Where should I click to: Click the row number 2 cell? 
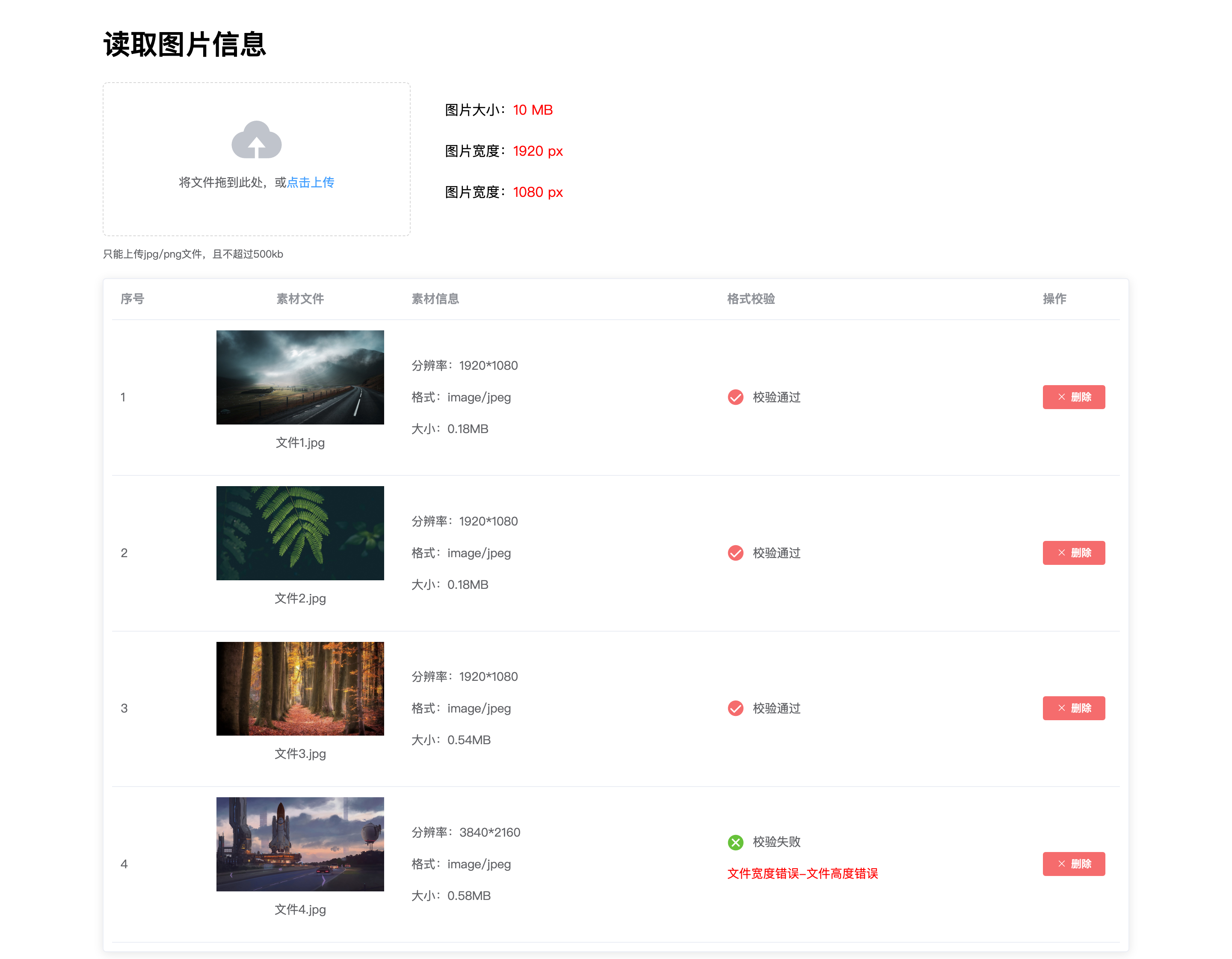tap(124, 553)
